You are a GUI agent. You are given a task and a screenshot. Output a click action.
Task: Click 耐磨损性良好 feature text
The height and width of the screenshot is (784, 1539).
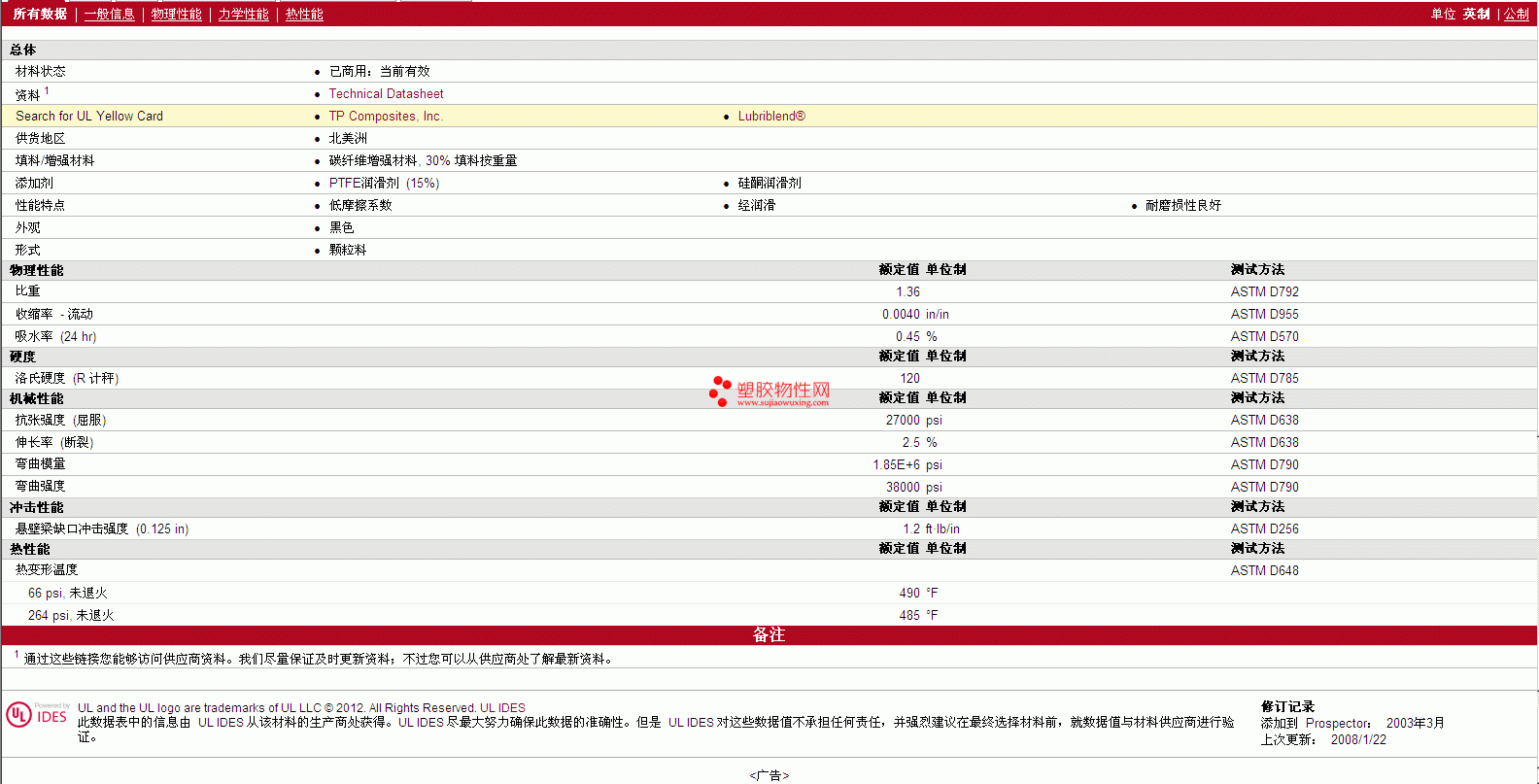(x=1183, y=205)
